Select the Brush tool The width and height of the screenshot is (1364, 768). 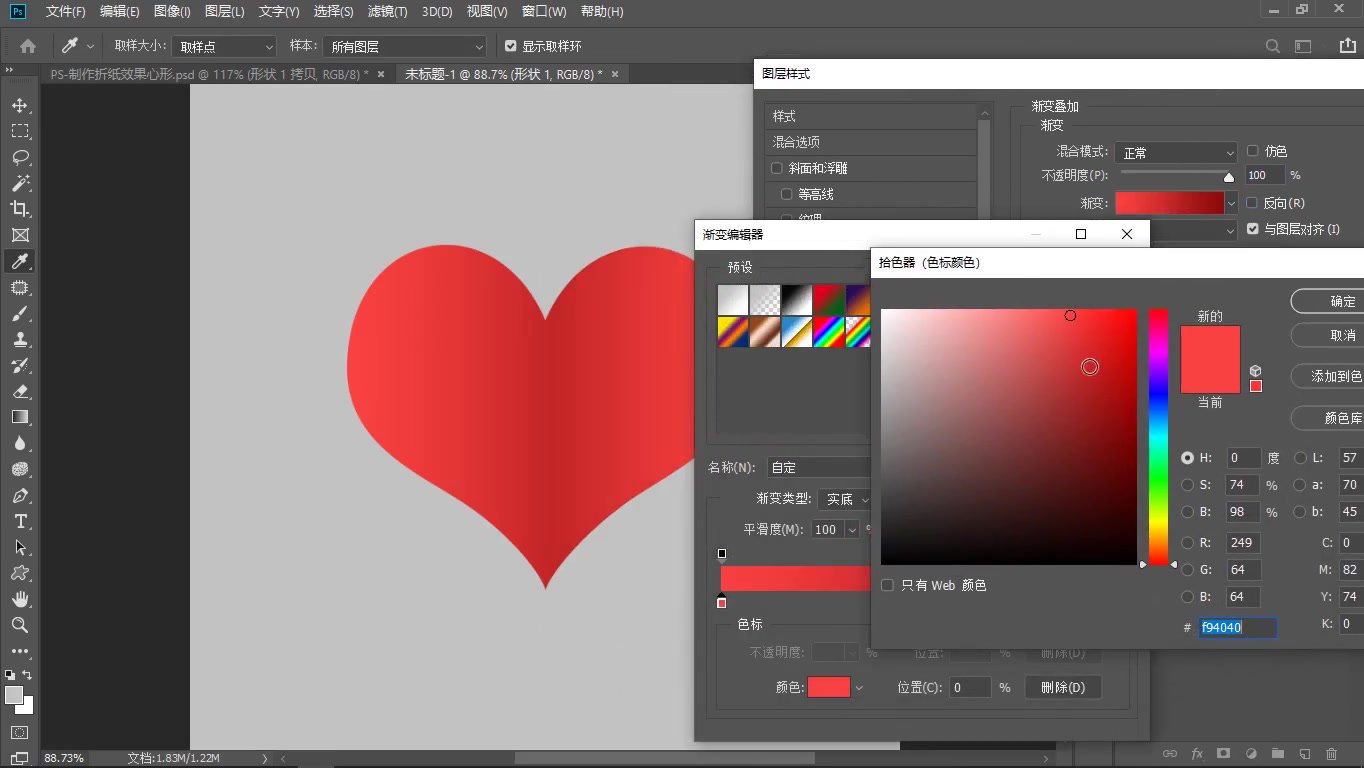(x=20, y=313)
